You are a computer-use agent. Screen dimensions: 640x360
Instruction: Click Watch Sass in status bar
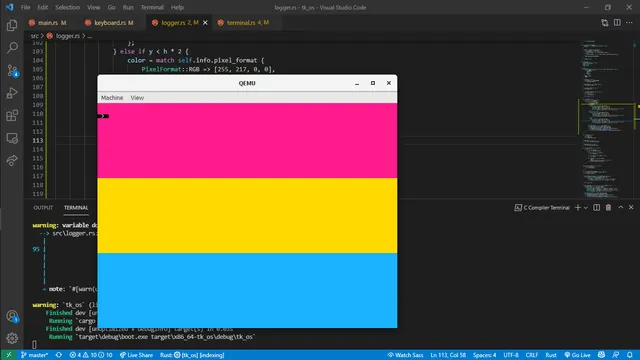pyautogui.click(x=405, y=355)
